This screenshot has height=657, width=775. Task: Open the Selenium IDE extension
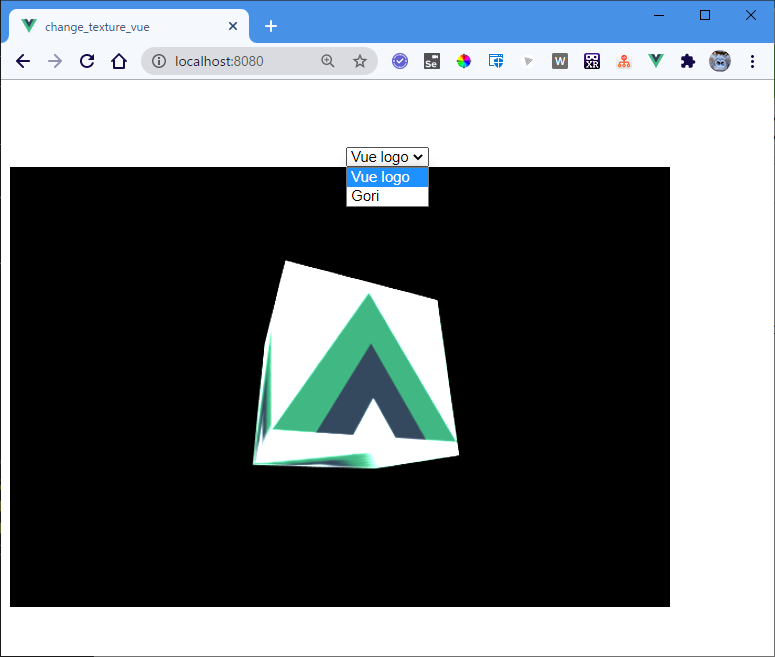coord(432,61)
